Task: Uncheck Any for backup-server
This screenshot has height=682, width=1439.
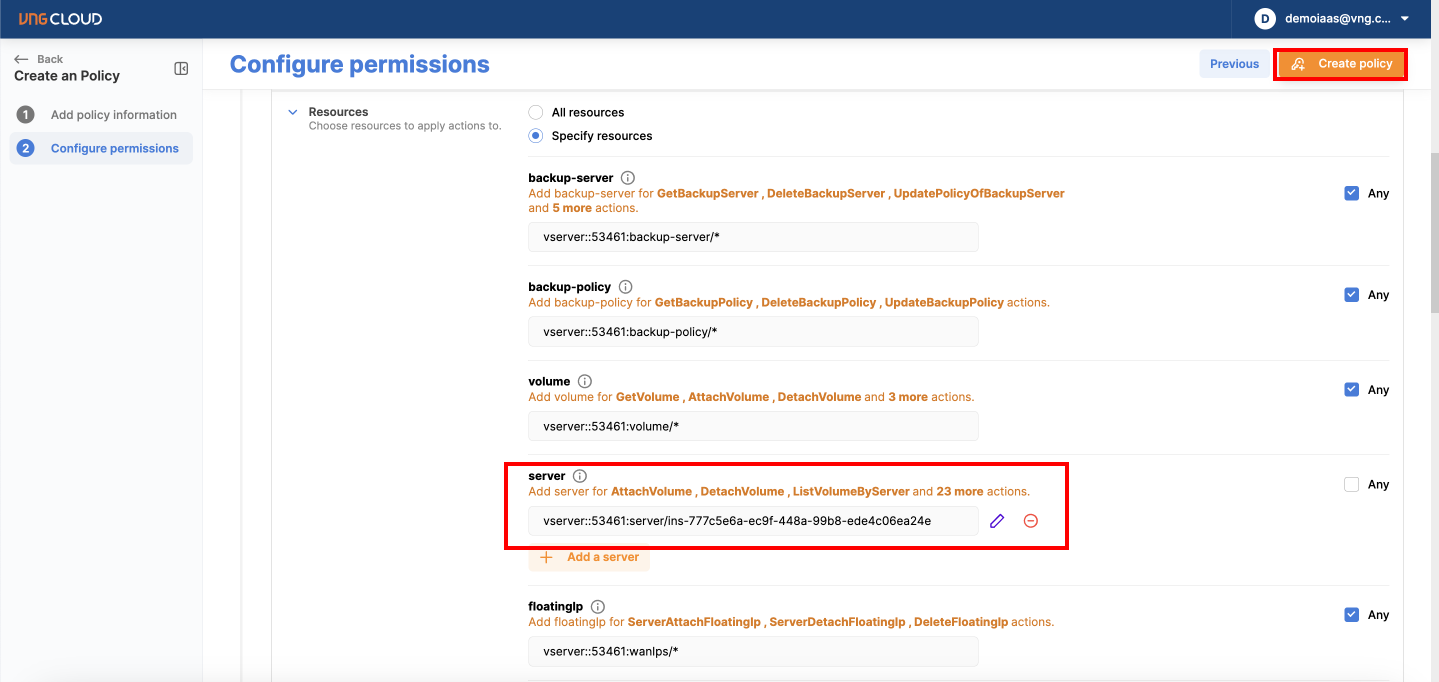Action: click(1351, 194)
